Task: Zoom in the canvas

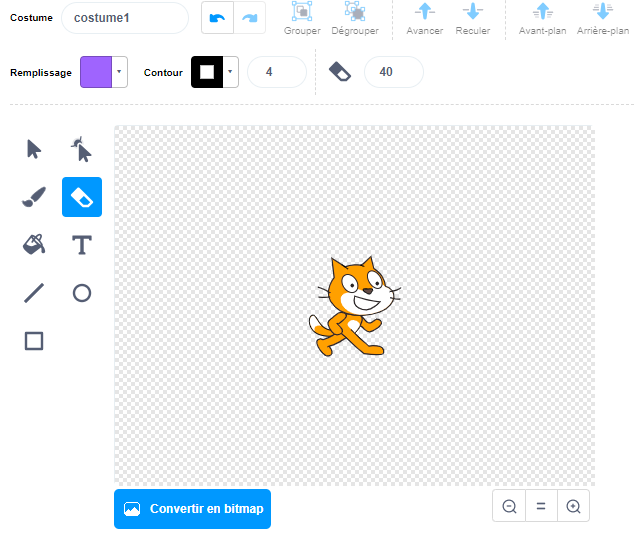Action: [x=573, y=506]
